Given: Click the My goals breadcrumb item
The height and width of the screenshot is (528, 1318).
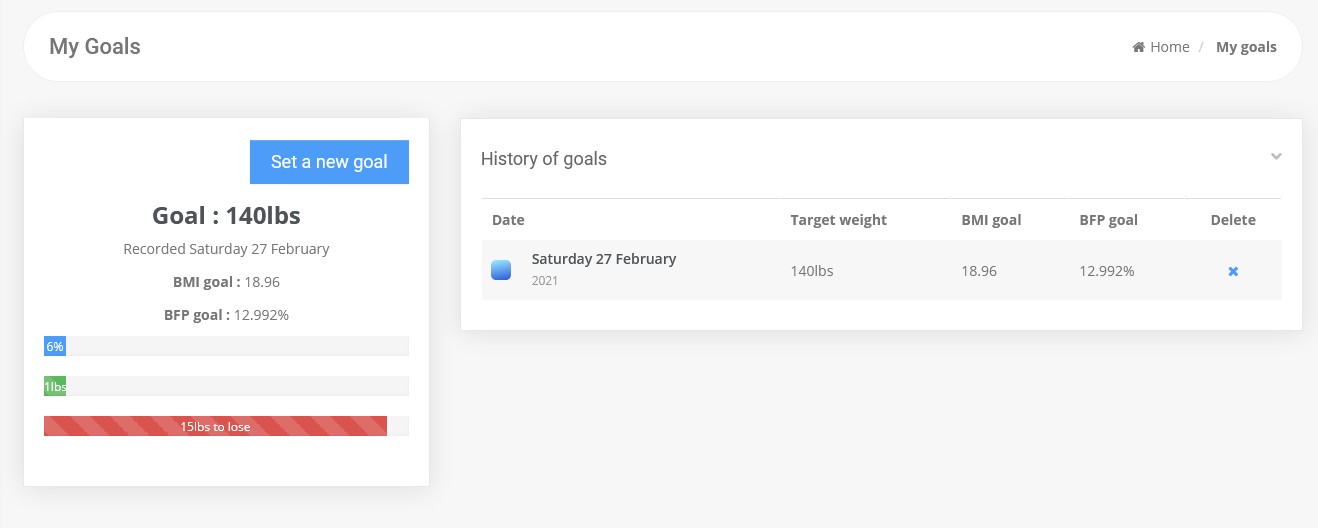Looking at the screenshot, I should [x=1246, y=47].
